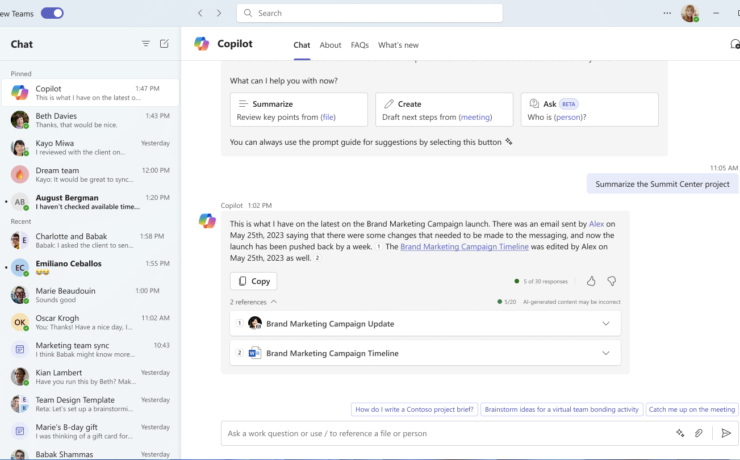Attach a file with paperclip icon

699,433
